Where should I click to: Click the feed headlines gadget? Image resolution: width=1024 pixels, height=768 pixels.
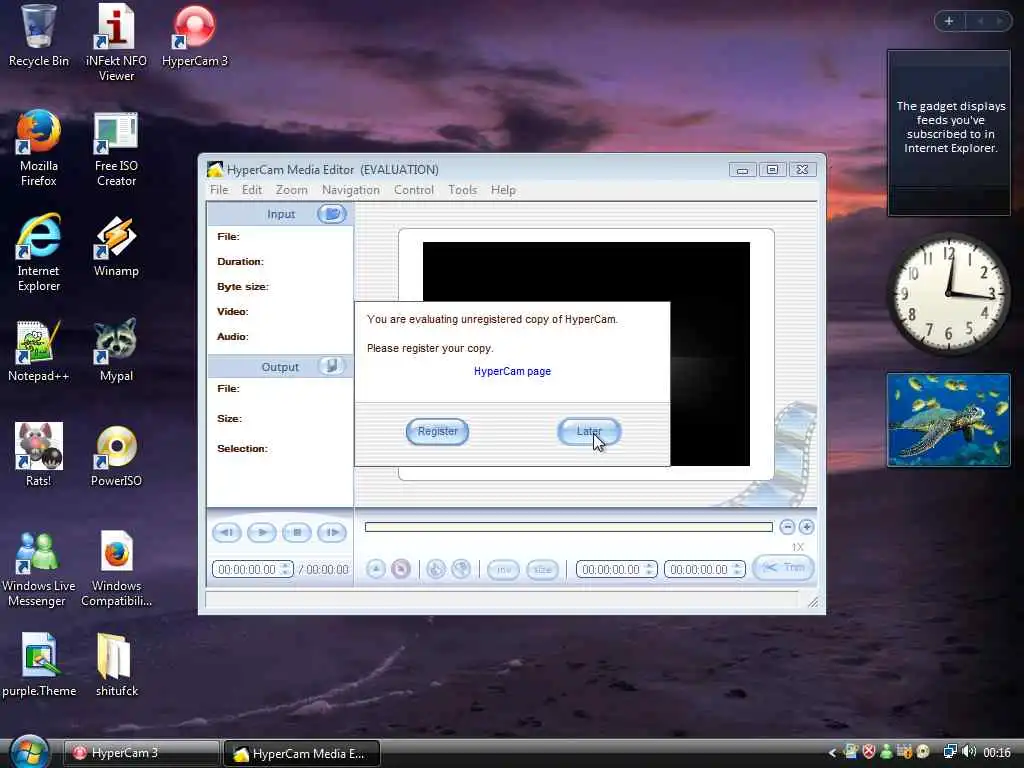(x=949, y=133)
